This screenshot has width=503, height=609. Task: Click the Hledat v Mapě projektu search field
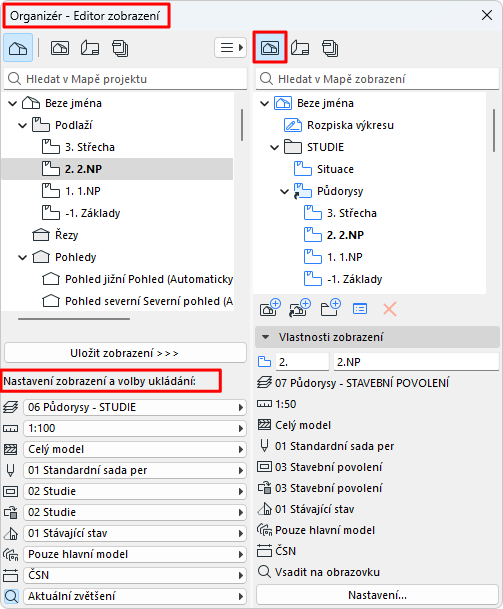click(x=125, y=79)
